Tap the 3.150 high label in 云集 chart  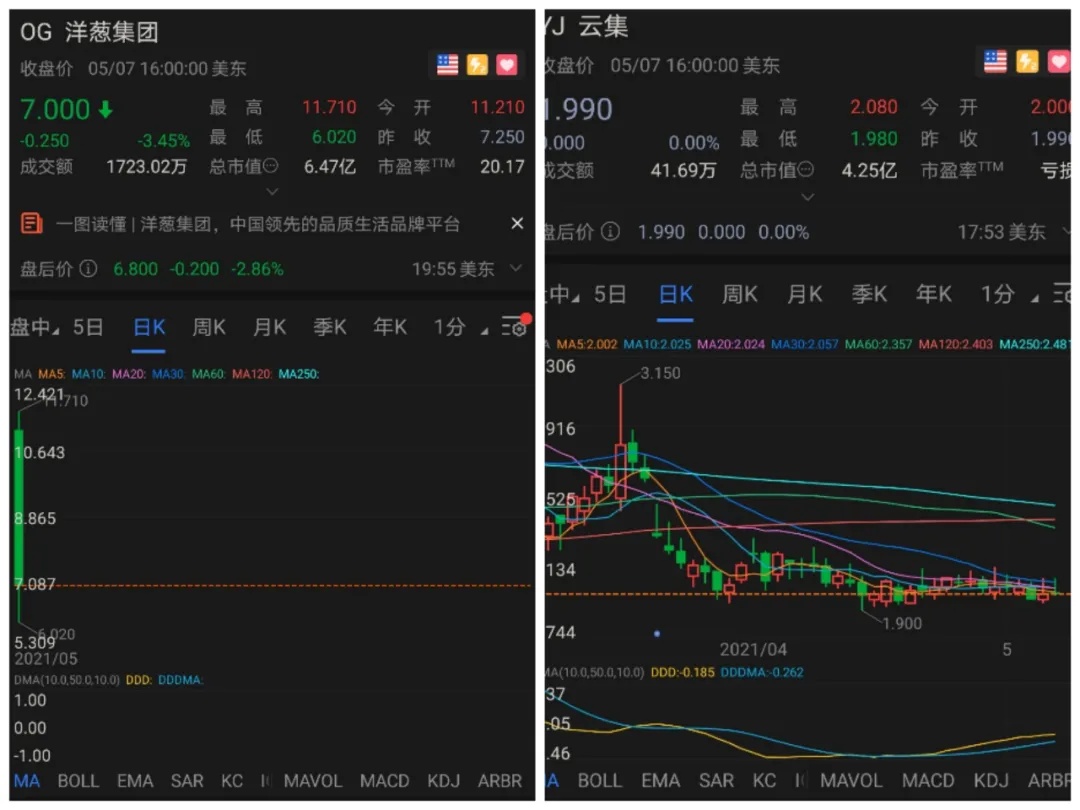coord(660,373)
